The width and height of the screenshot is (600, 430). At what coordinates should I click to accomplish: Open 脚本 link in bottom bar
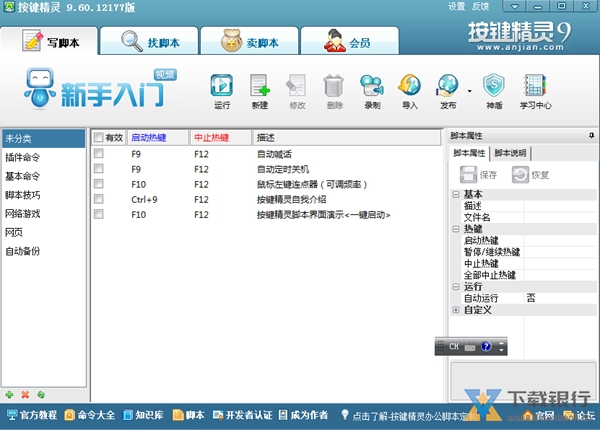tap(188, 415)
